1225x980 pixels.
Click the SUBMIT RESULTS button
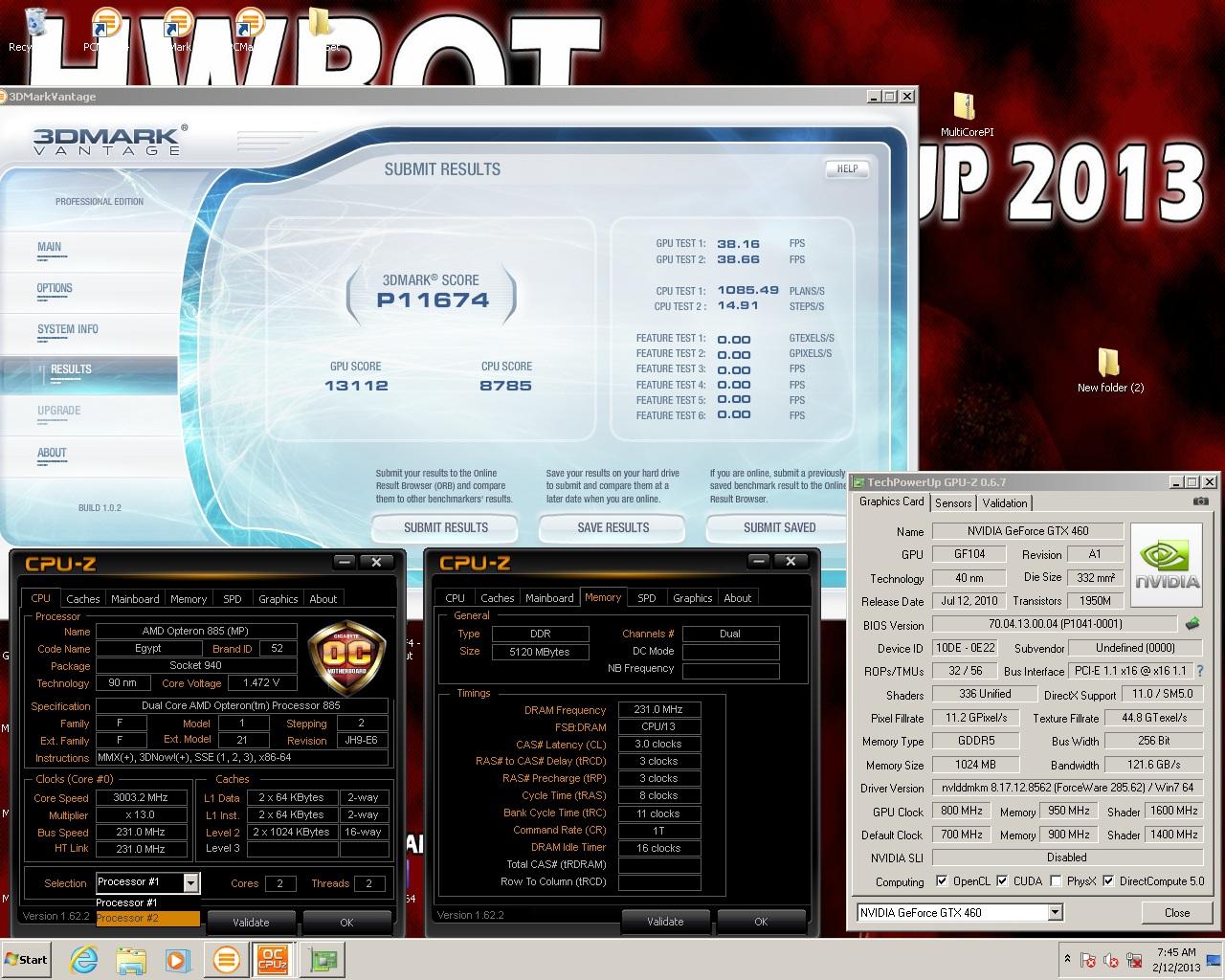445,527
